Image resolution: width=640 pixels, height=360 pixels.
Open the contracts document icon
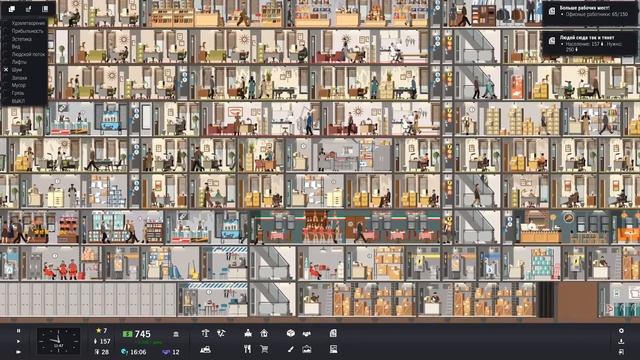(x=333, y=333)
